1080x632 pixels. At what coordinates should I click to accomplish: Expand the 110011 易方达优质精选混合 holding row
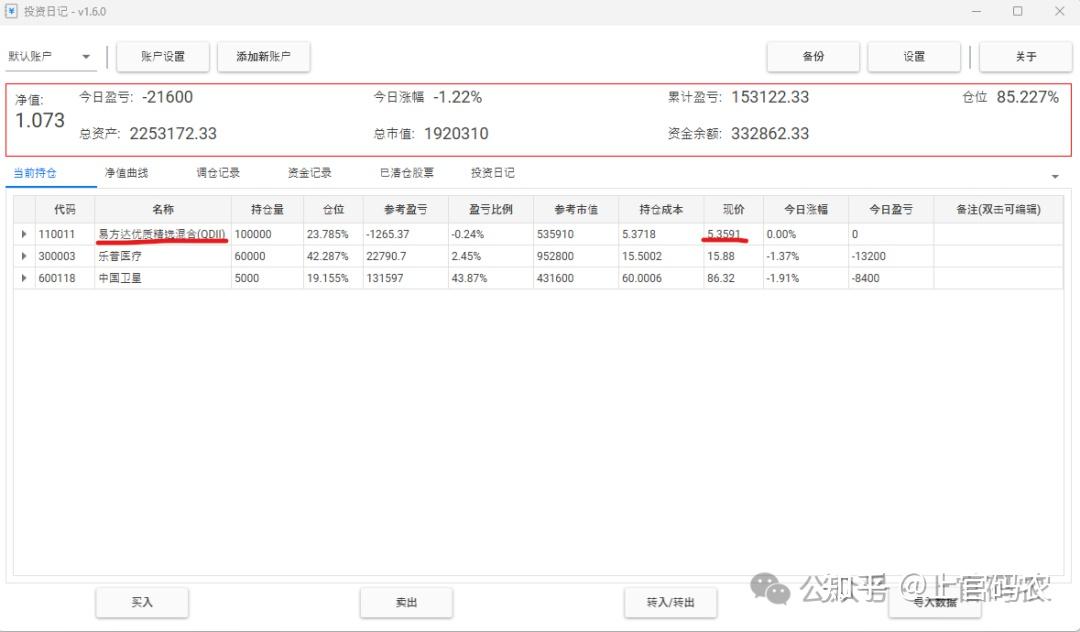25,233
